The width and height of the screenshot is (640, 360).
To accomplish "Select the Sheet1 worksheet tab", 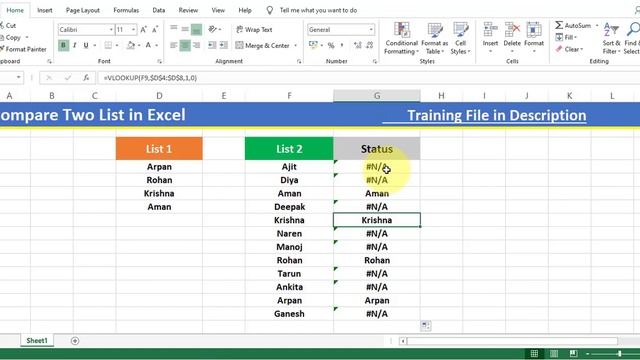I will click(37, 340).
